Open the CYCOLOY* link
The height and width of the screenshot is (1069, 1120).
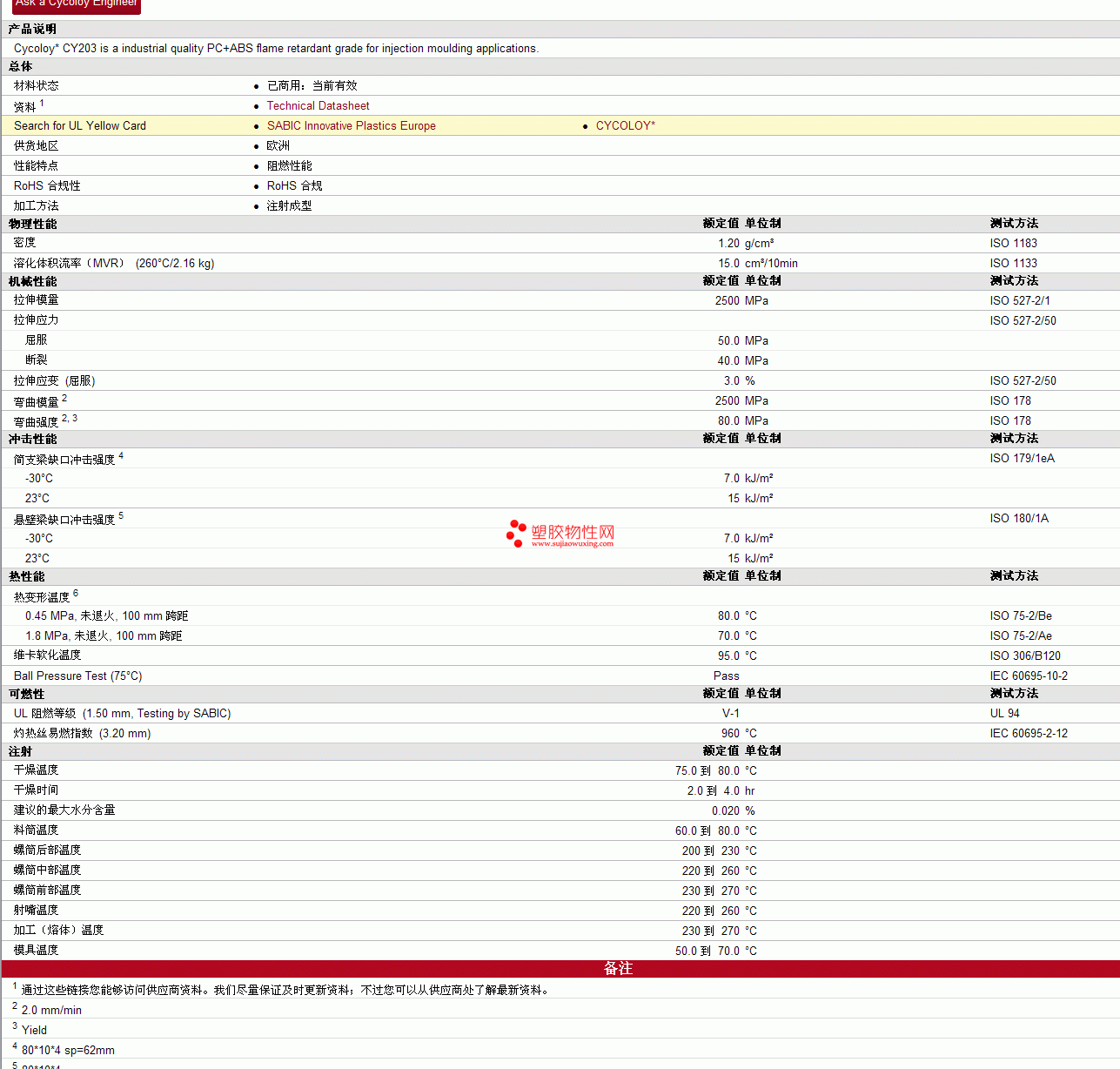[625, 125]
